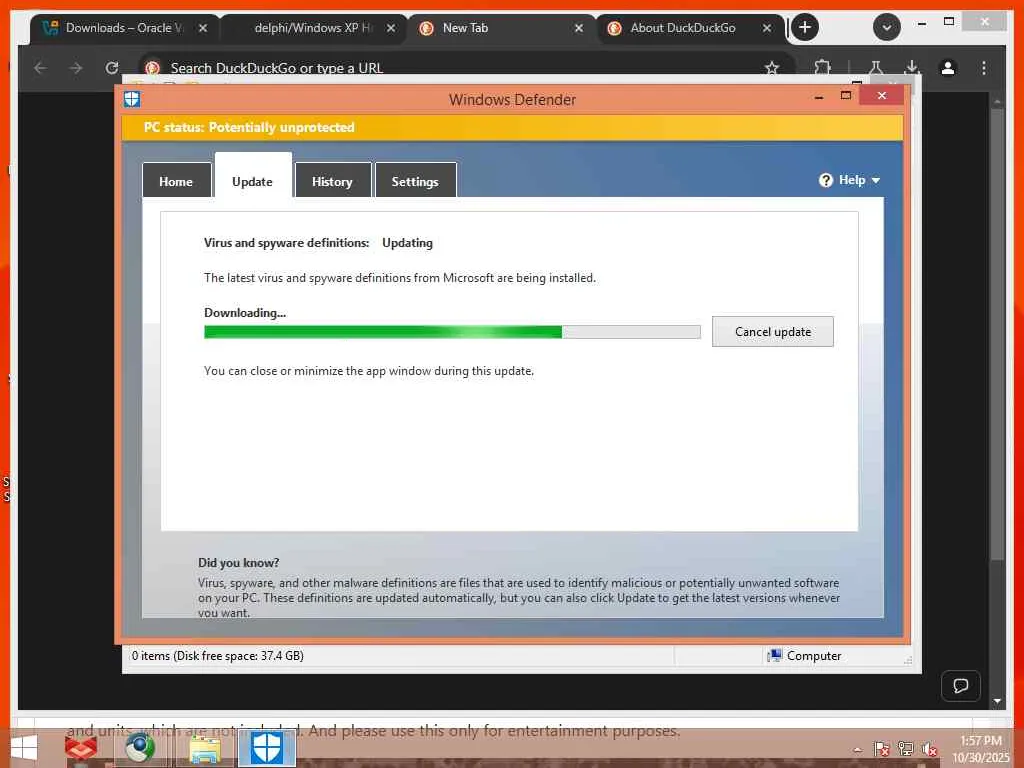Click the muted volume tray icon
The image size is (1024, 768).
pos(929,750)
